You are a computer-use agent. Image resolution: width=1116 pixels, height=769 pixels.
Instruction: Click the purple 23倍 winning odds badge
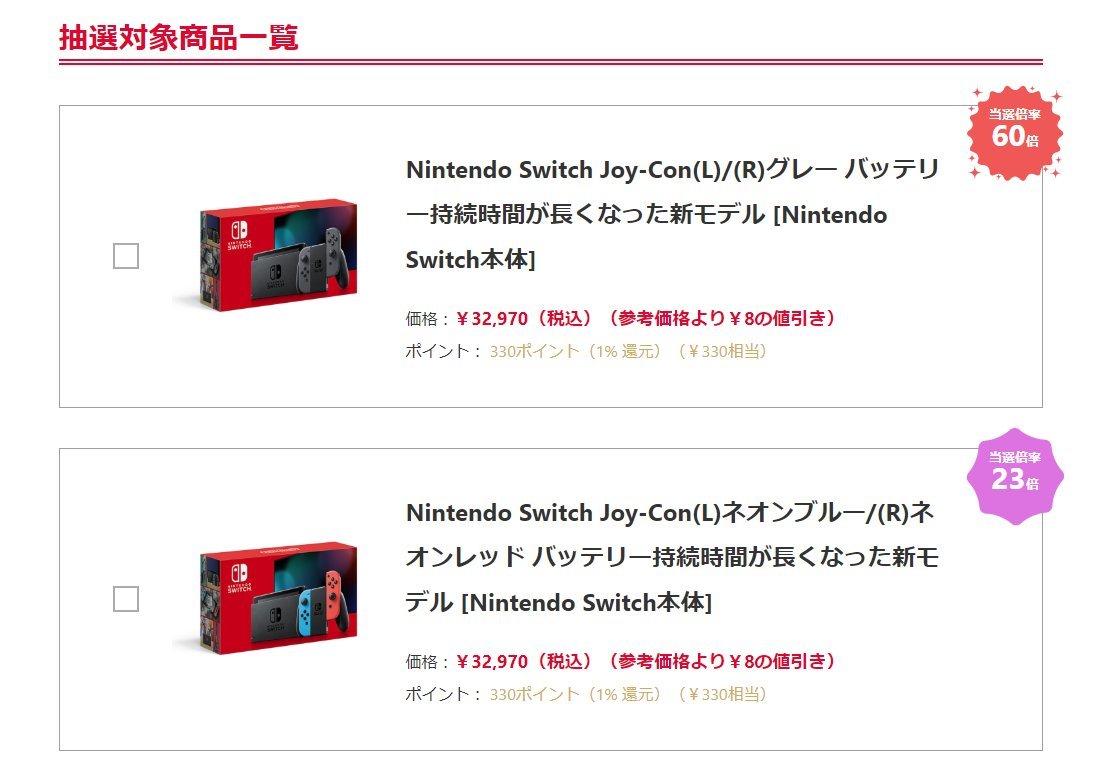coord(1014,476)
